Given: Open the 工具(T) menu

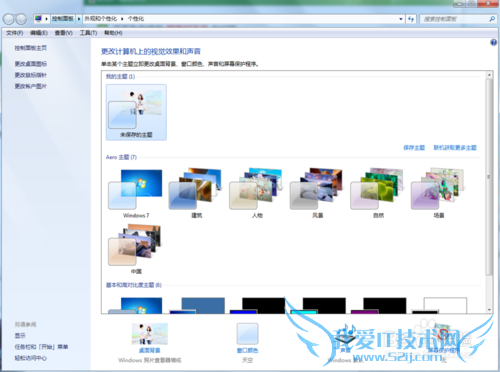Looking at the screenshot, I should [x=88, y=33].
